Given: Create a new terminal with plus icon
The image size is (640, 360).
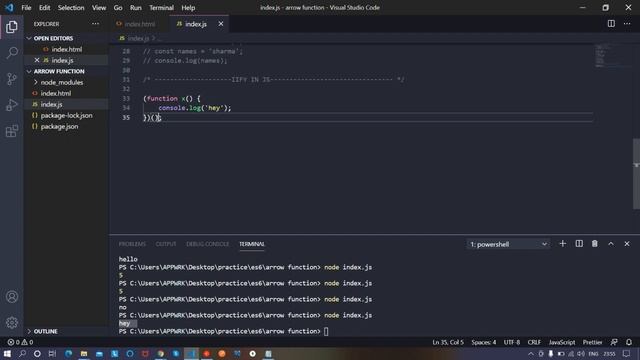Looking at the screenshot, I should [562, 244].
